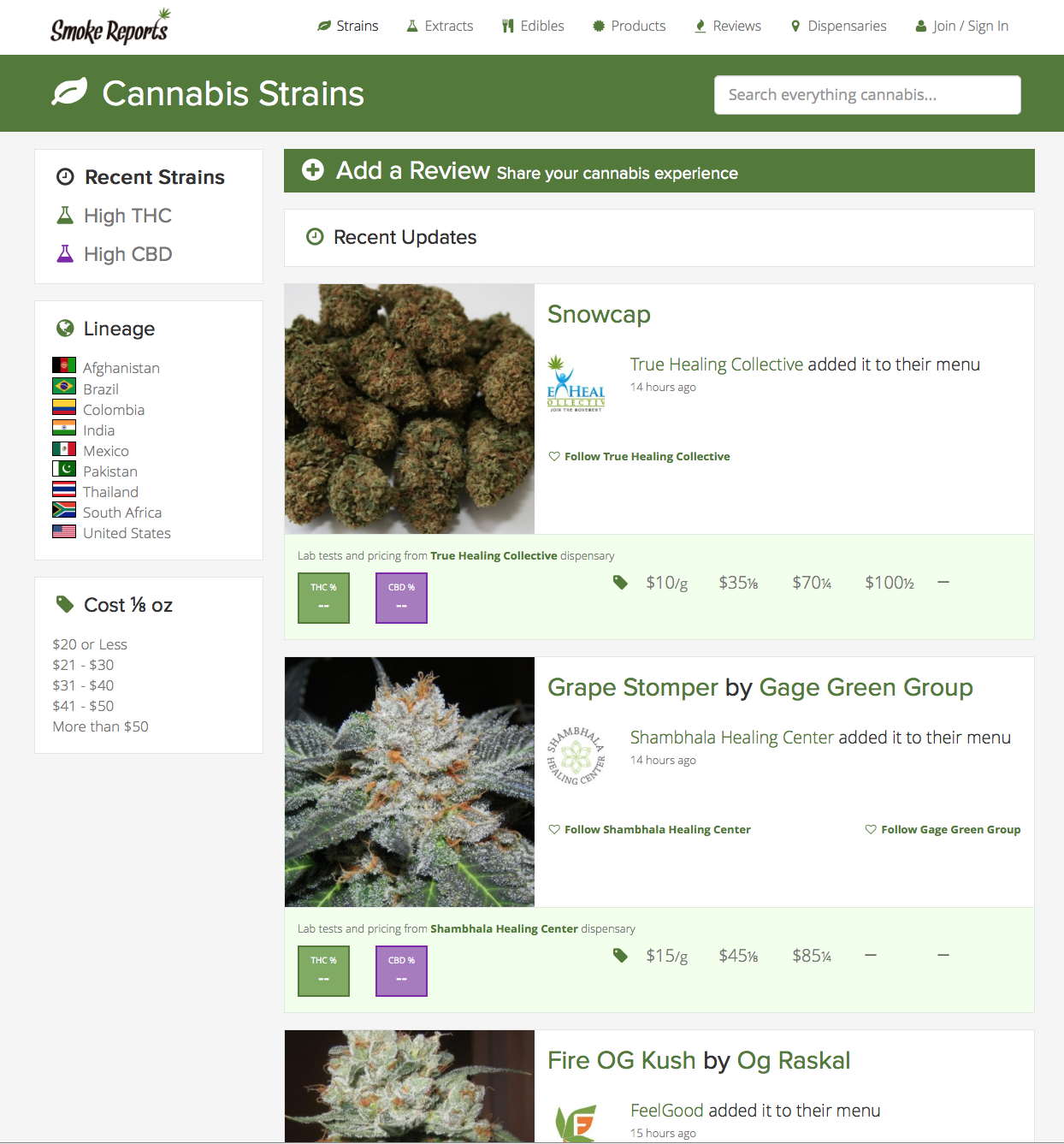Click the plus icon beside Add a Review
The image size is (1064, 1144).
click(x=313, y=170)
